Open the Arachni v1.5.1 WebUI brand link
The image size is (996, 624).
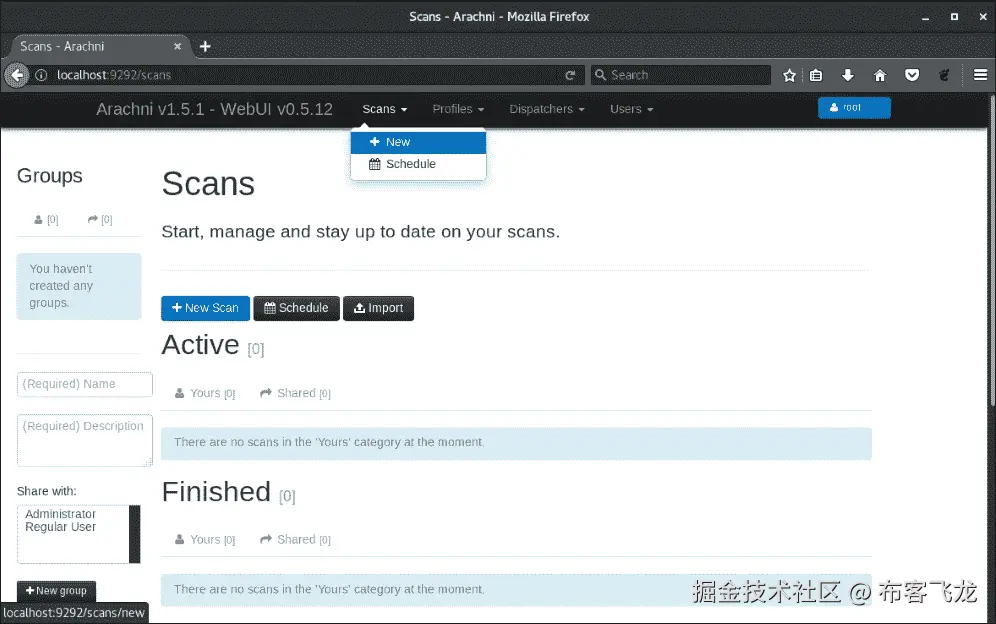(x=215, y=109)
